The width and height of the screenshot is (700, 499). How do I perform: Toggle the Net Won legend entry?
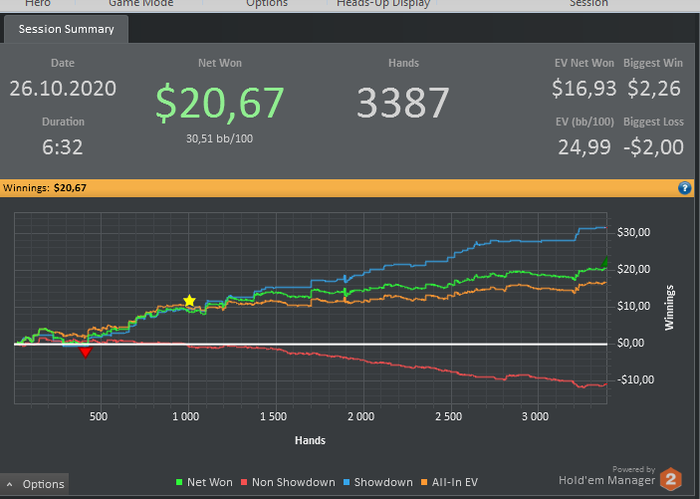(x=204, y=482)
